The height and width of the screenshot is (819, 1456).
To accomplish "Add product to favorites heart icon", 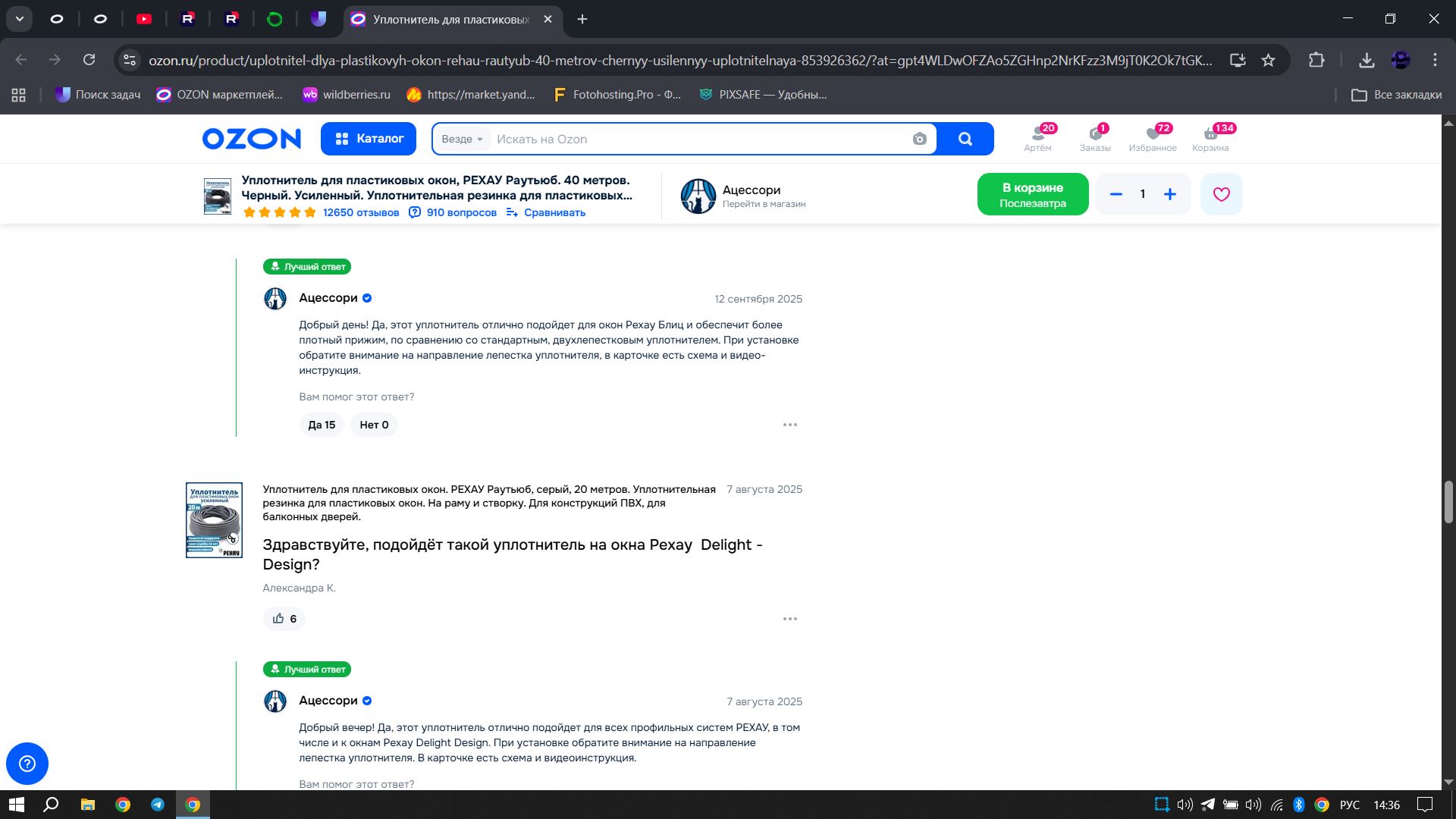I will (1221, 194).
